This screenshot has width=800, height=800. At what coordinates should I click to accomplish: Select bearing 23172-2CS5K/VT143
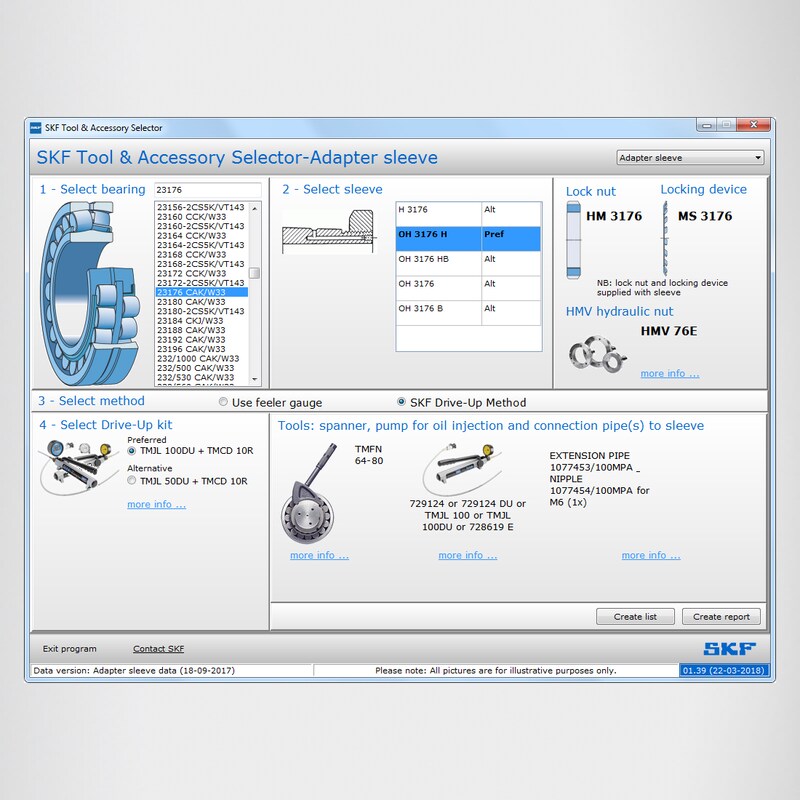pyautogui.click(x=201, y=283)
